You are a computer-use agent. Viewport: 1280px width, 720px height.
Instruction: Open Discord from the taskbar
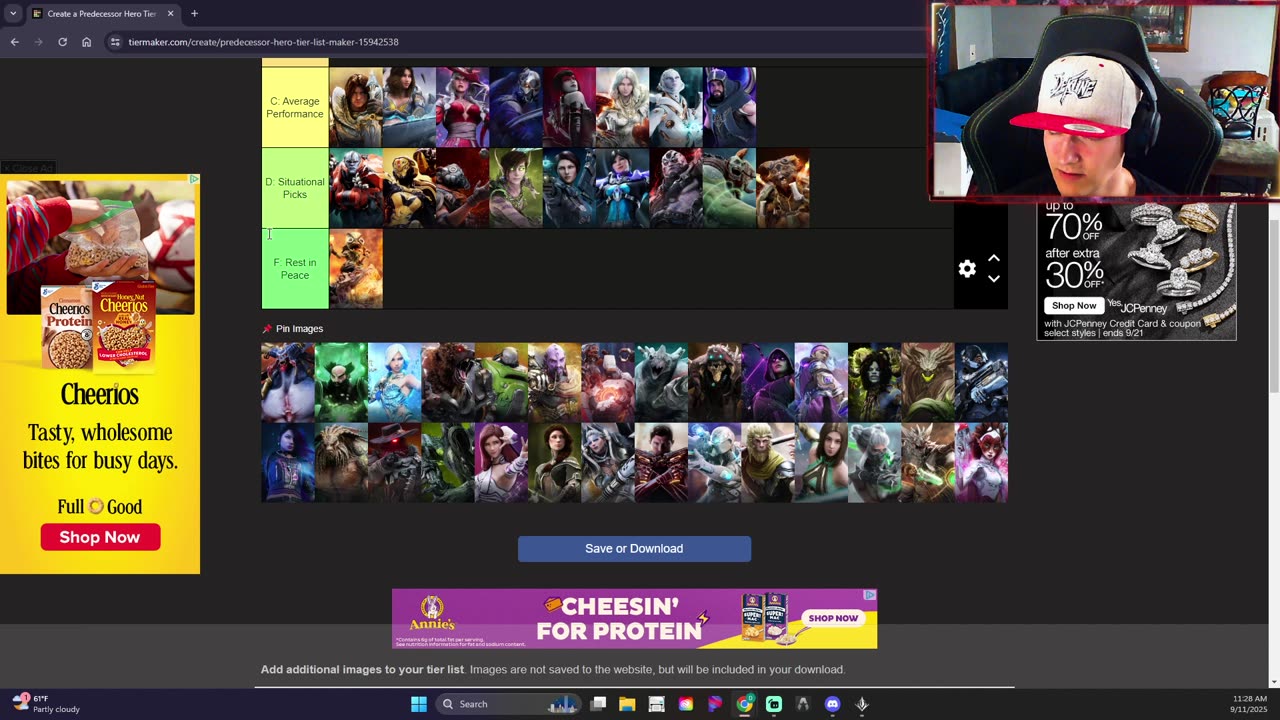pos(832,704)
